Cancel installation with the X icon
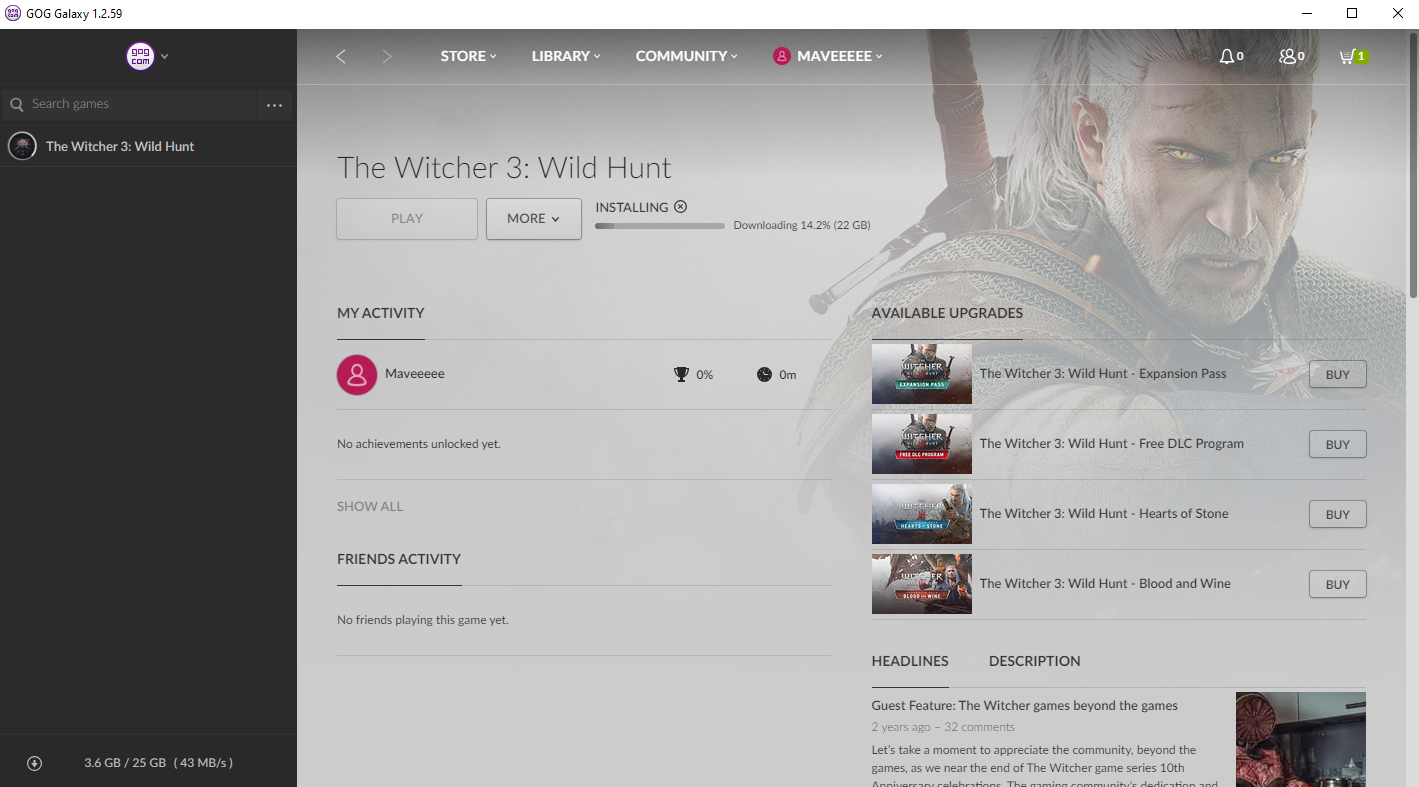Screen dimensions: 1419x787 (681, 207)
